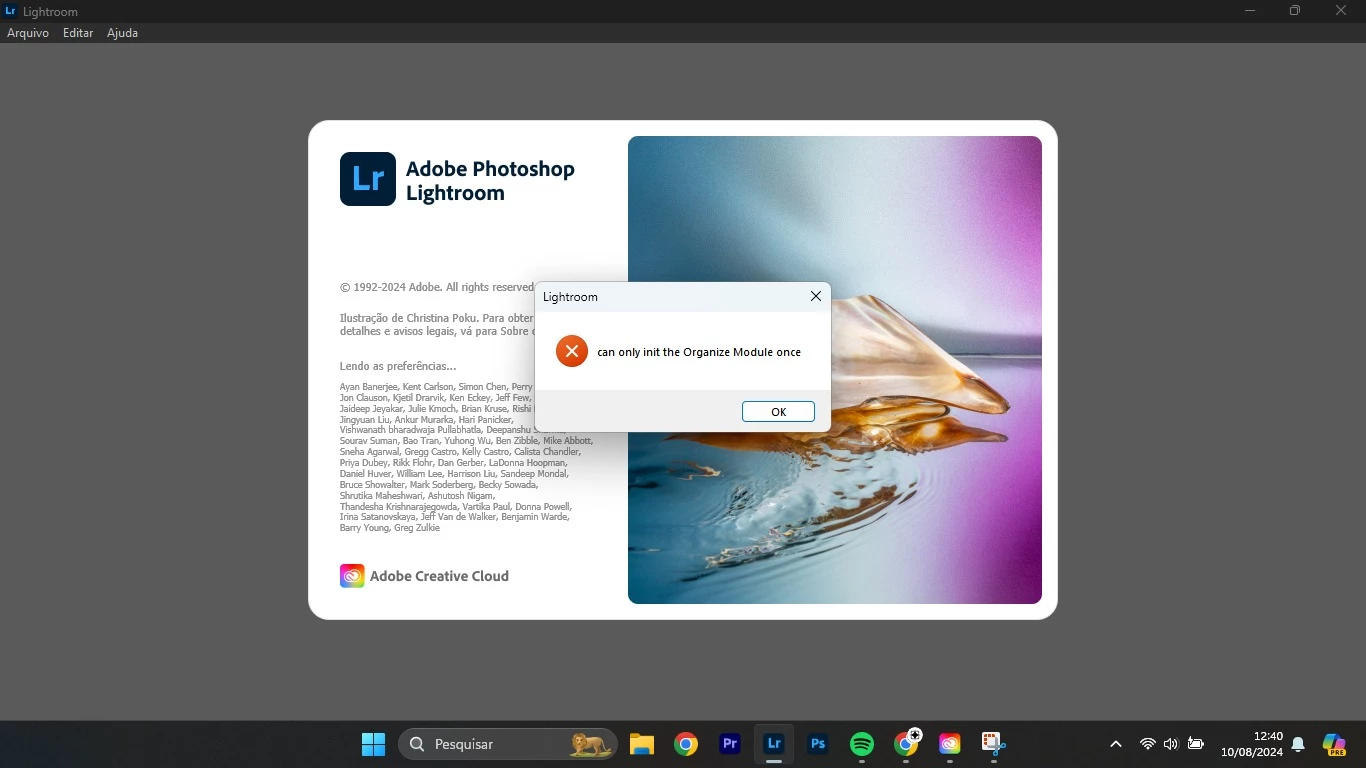
Task: Click the 'Lendo as preferências...' status text
Action: (398, 366)
